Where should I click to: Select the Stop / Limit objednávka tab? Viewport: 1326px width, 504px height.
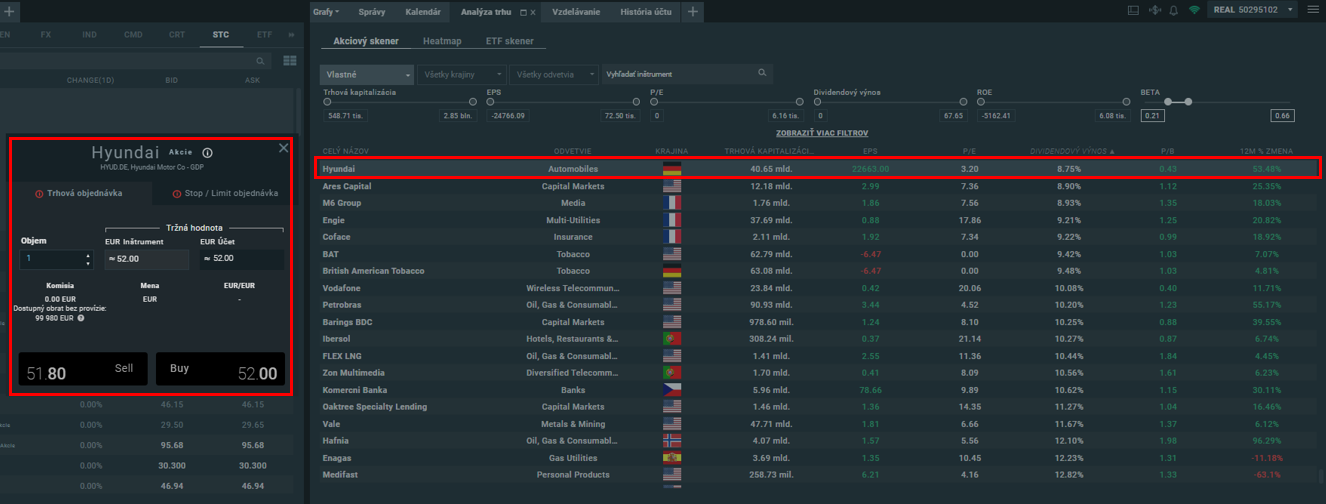225,193
